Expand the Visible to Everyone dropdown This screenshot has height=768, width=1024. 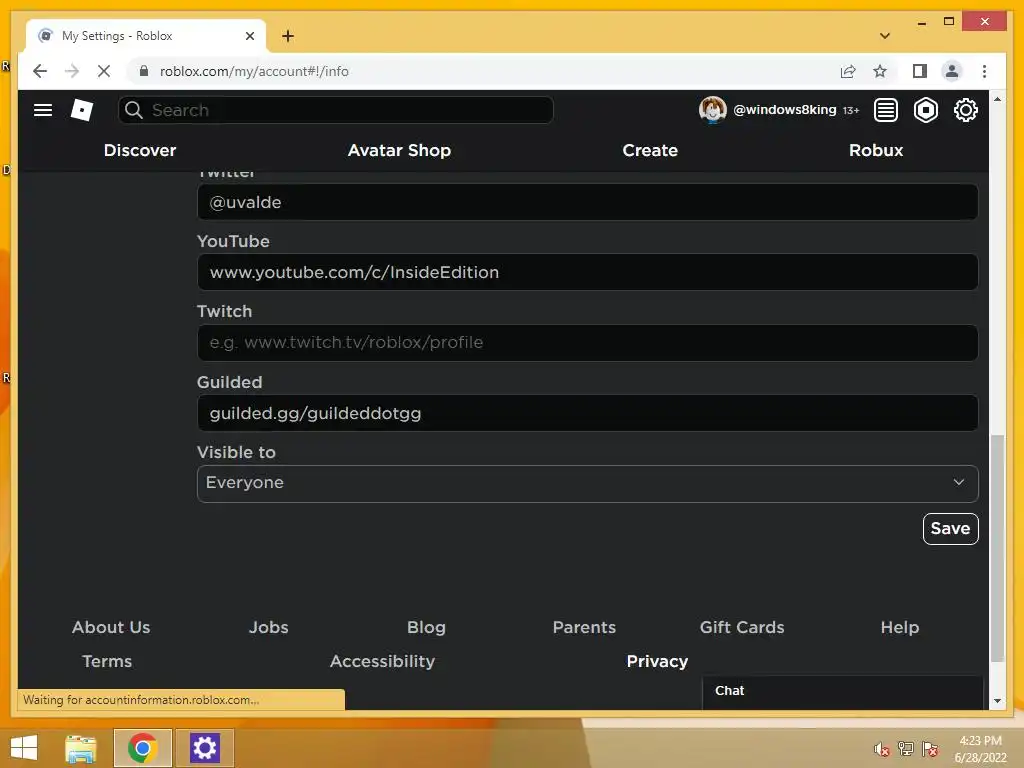(x=587, y=483)
